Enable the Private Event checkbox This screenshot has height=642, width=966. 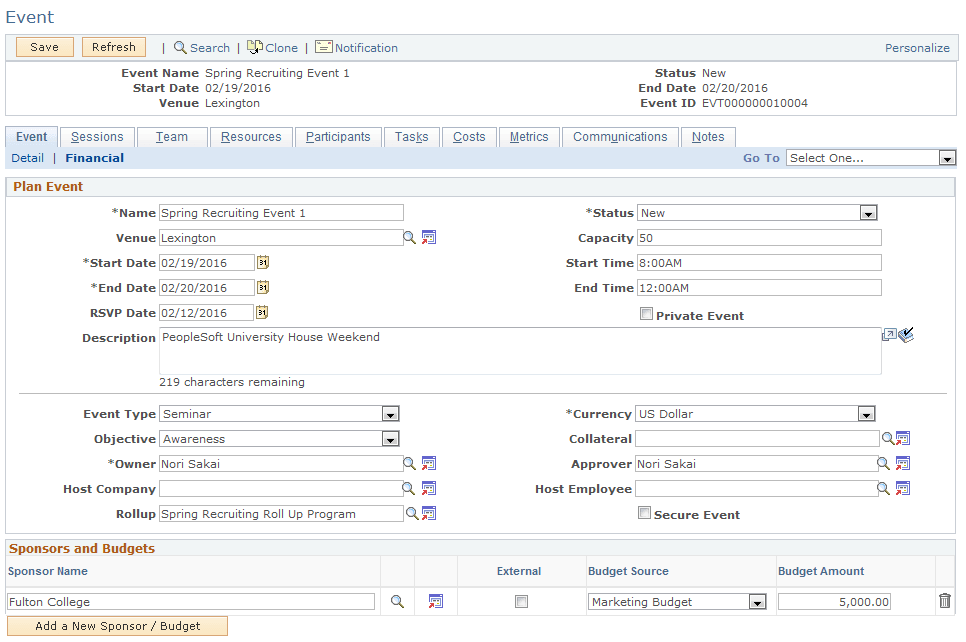tap(646, 314)
